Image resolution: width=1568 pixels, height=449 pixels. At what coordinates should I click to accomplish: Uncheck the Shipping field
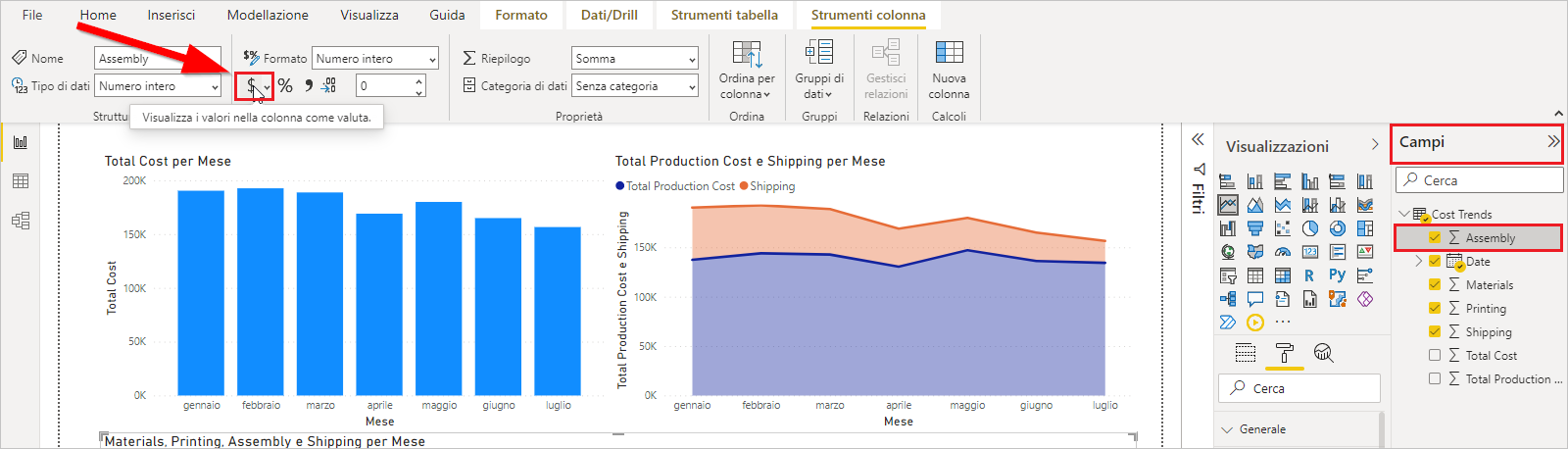(1435, 332)
